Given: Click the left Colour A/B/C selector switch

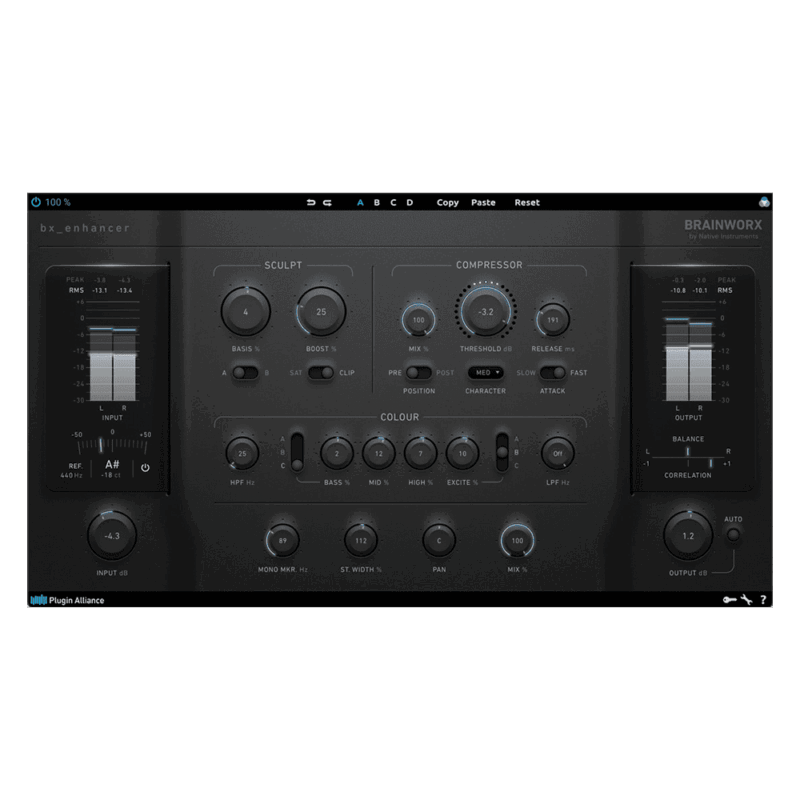Looking at the screenshot, I should [297, 452].
